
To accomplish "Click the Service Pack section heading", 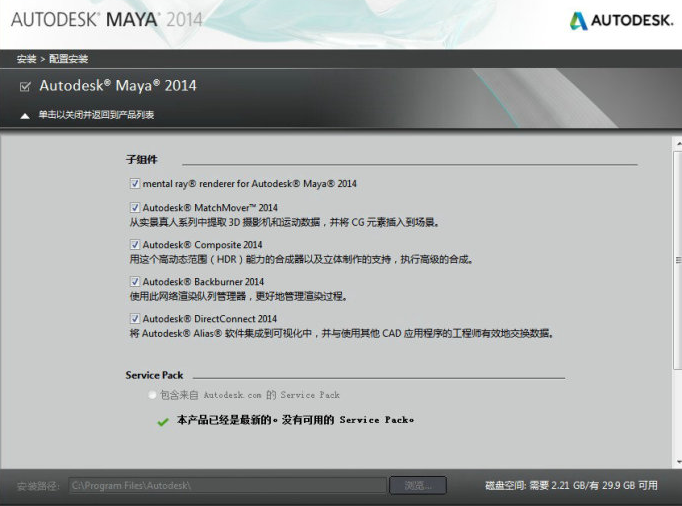I will click(154, 375).
